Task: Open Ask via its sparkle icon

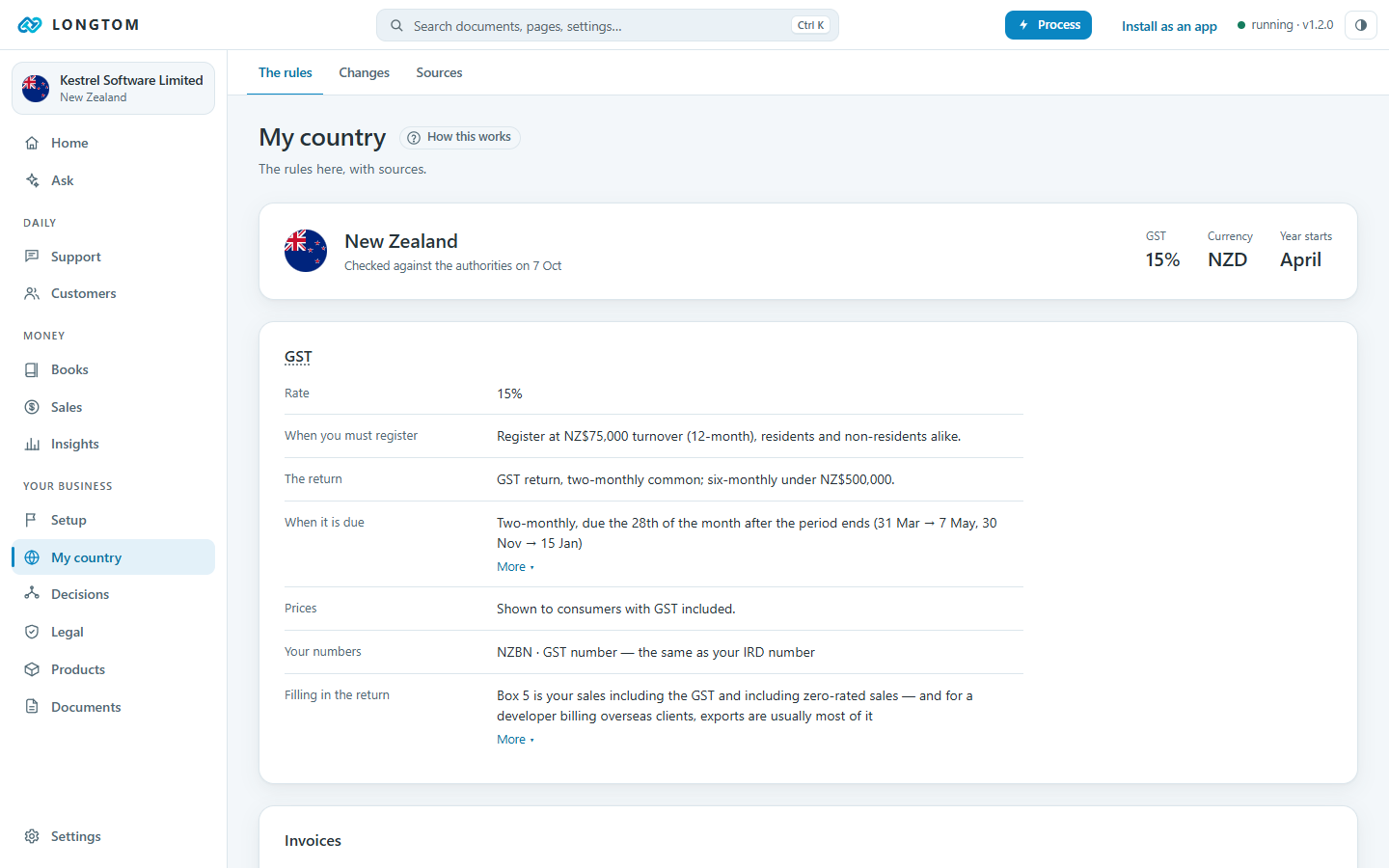Action: click(x=32, y=180)
